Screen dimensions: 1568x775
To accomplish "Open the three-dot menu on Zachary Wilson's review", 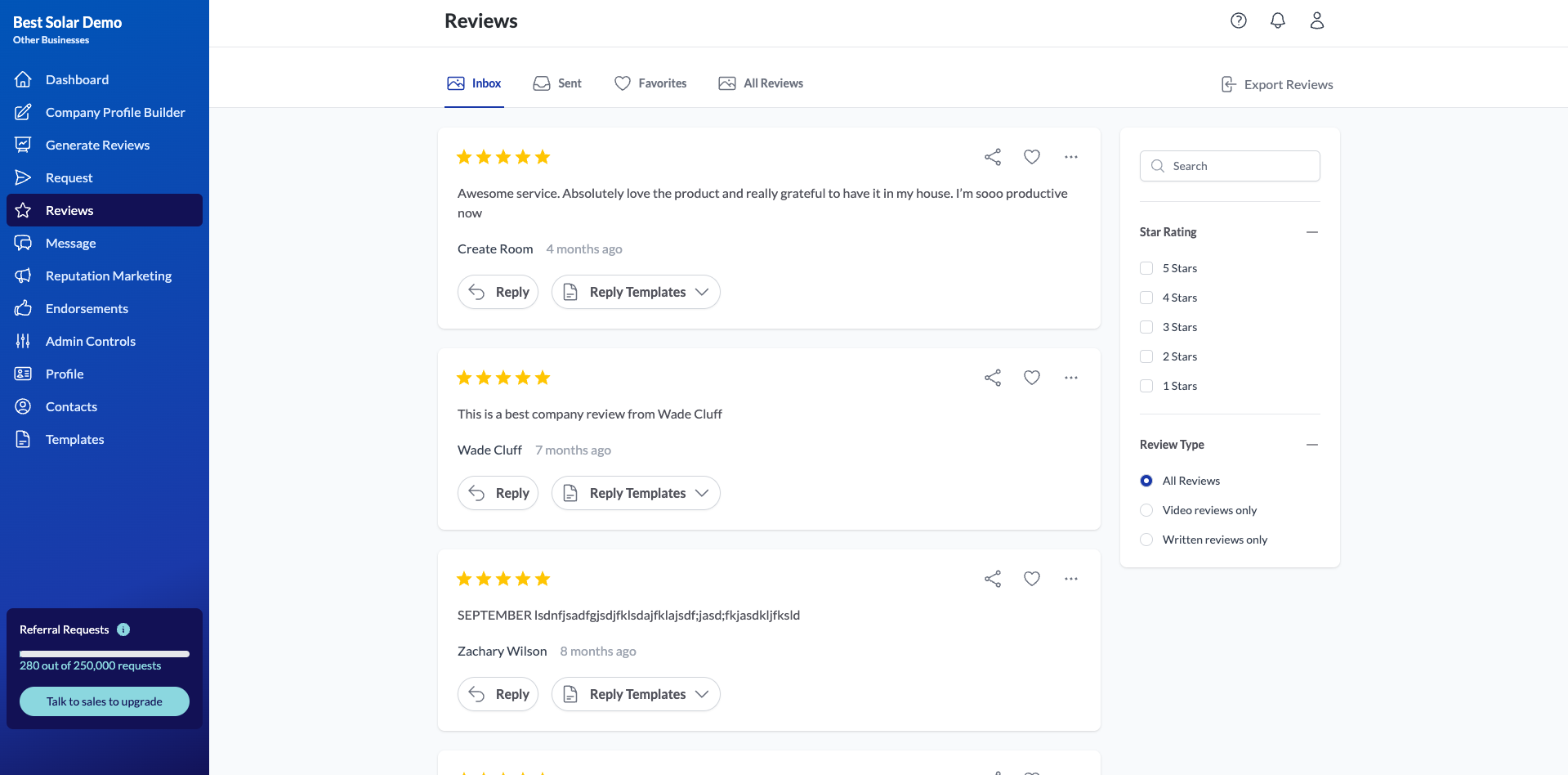I will click(1070, 578).
